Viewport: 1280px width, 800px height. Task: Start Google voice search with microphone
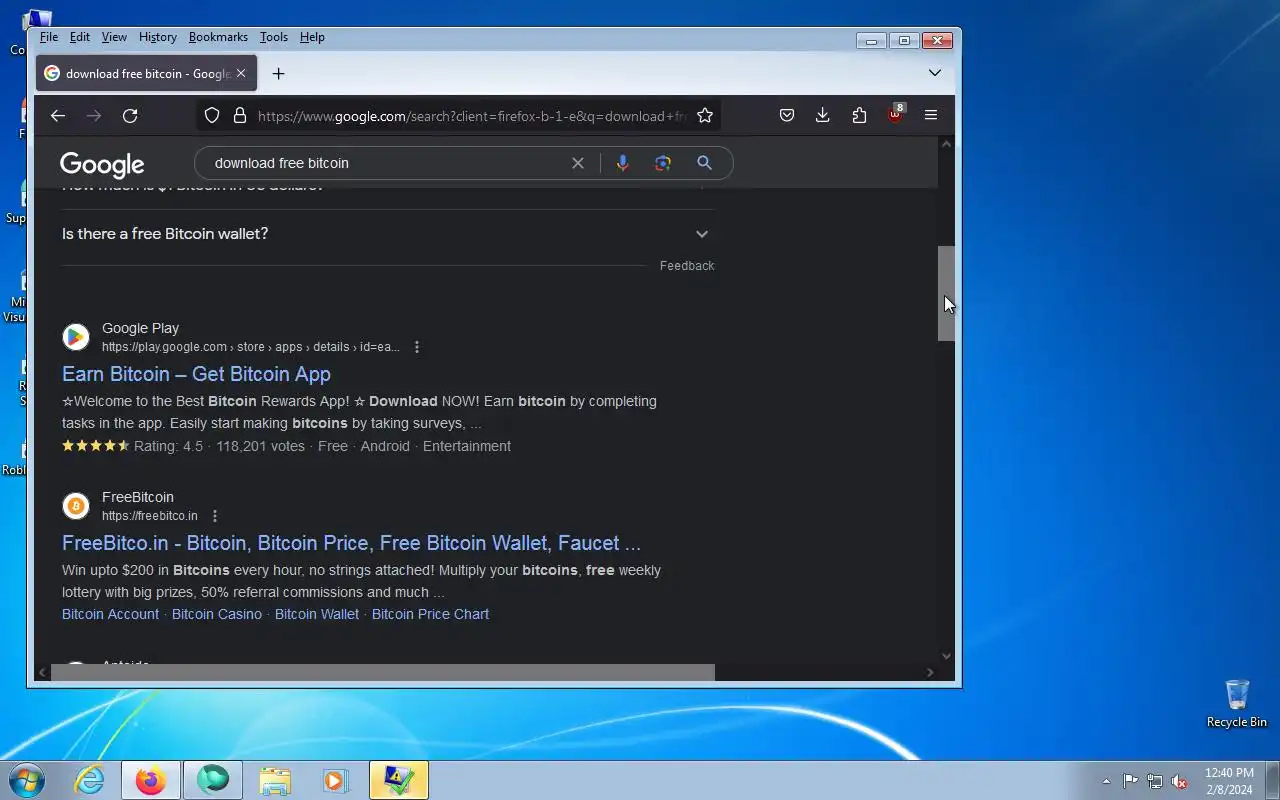pos(622,163)
